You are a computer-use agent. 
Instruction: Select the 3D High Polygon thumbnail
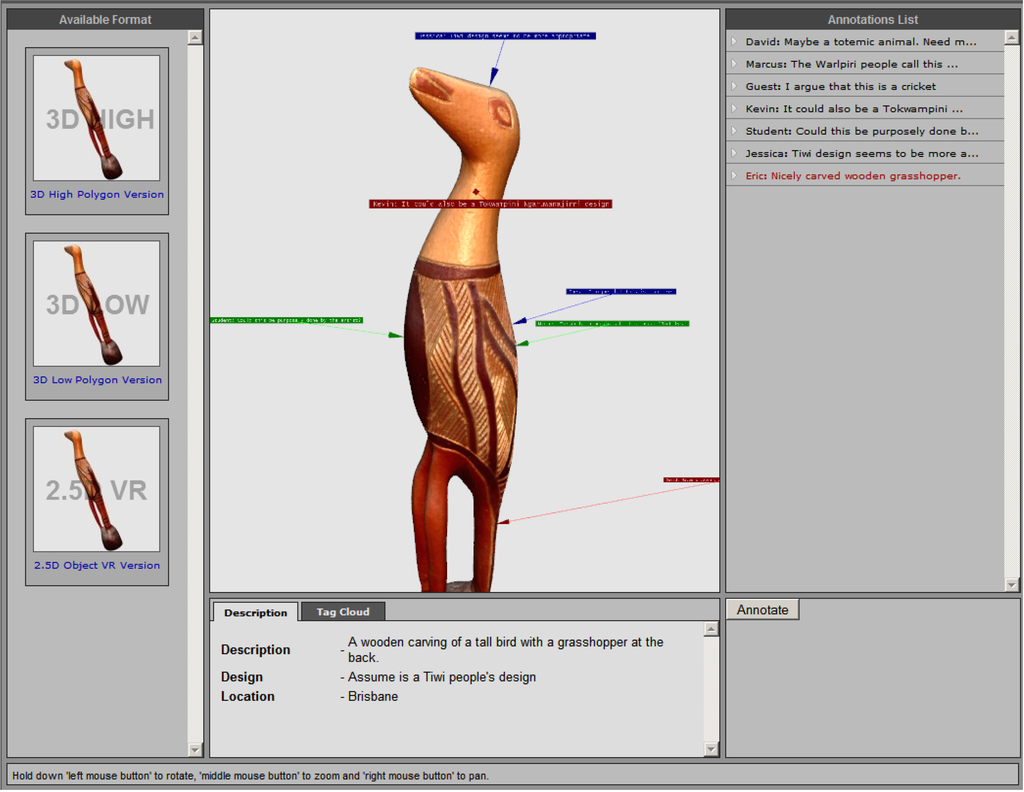[x=97, y=118]
